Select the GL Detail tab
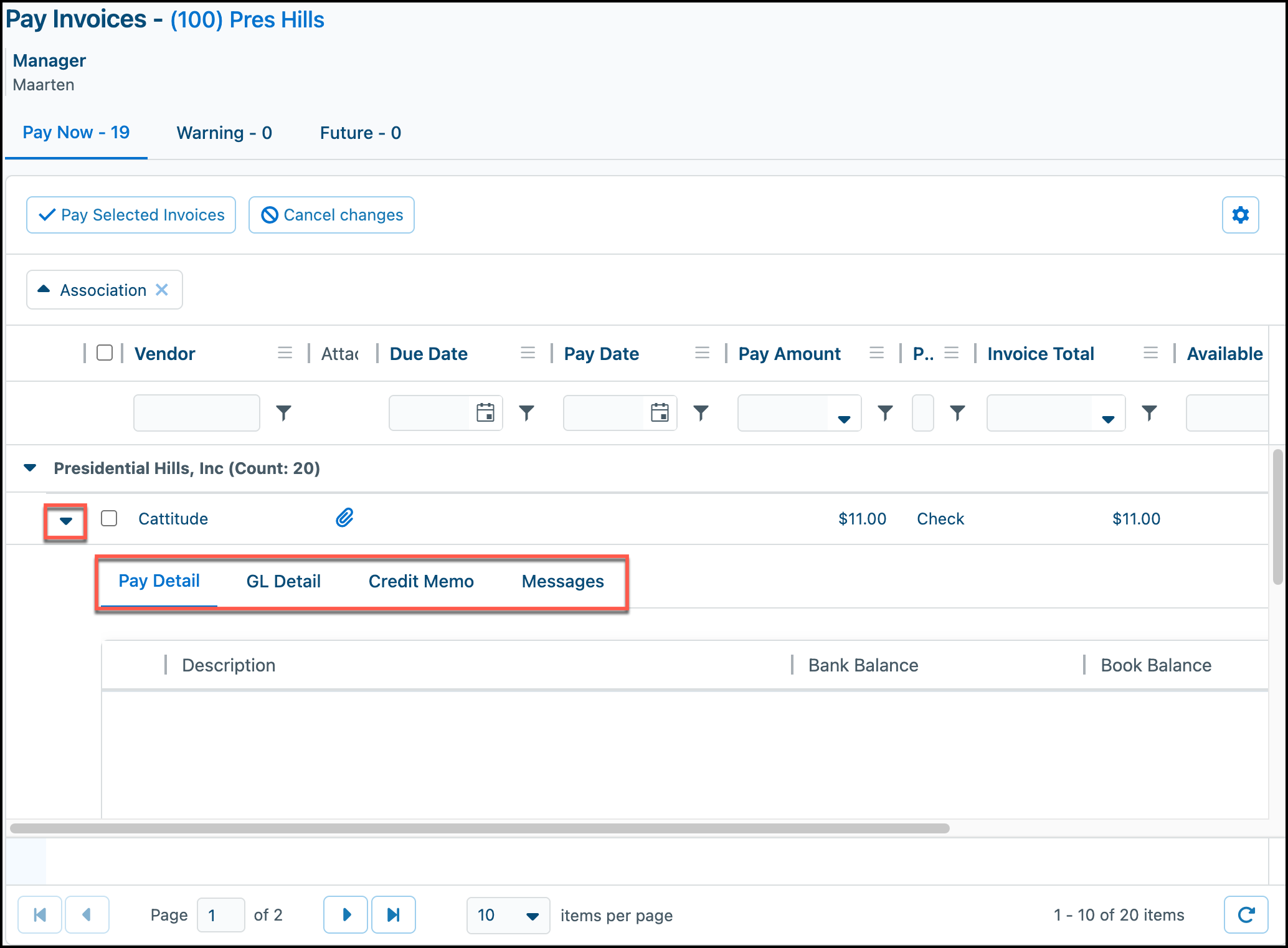 pyautogui.click(x=283, y=581)
